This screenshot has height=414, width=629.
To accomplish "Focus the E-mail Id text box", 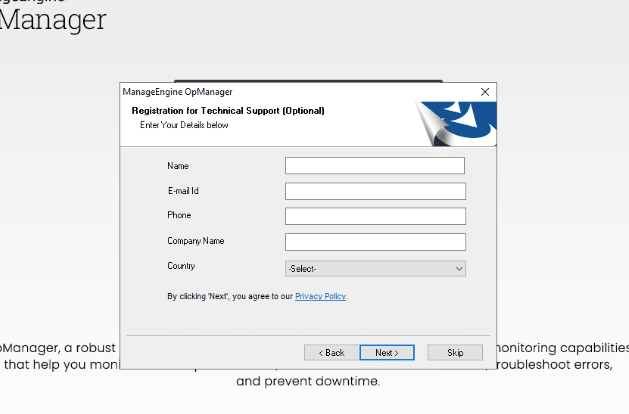I will point(375,191).
